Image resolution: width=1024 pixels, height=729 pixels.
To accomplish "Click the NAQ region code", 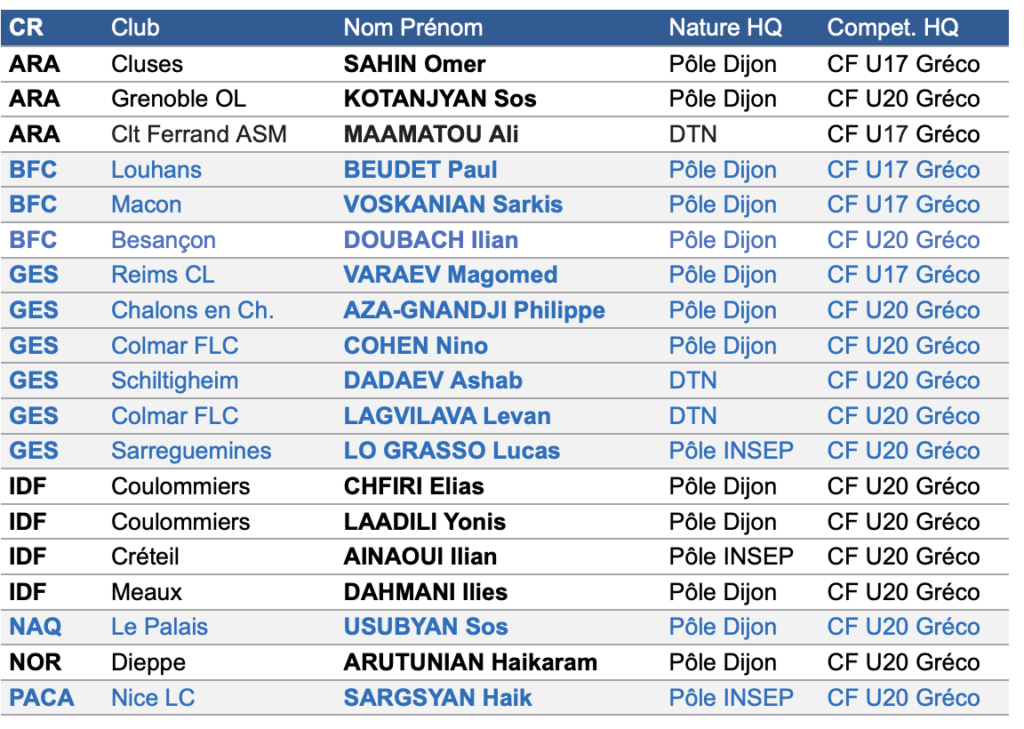I will pyautogui.click(x=35, y=627).
